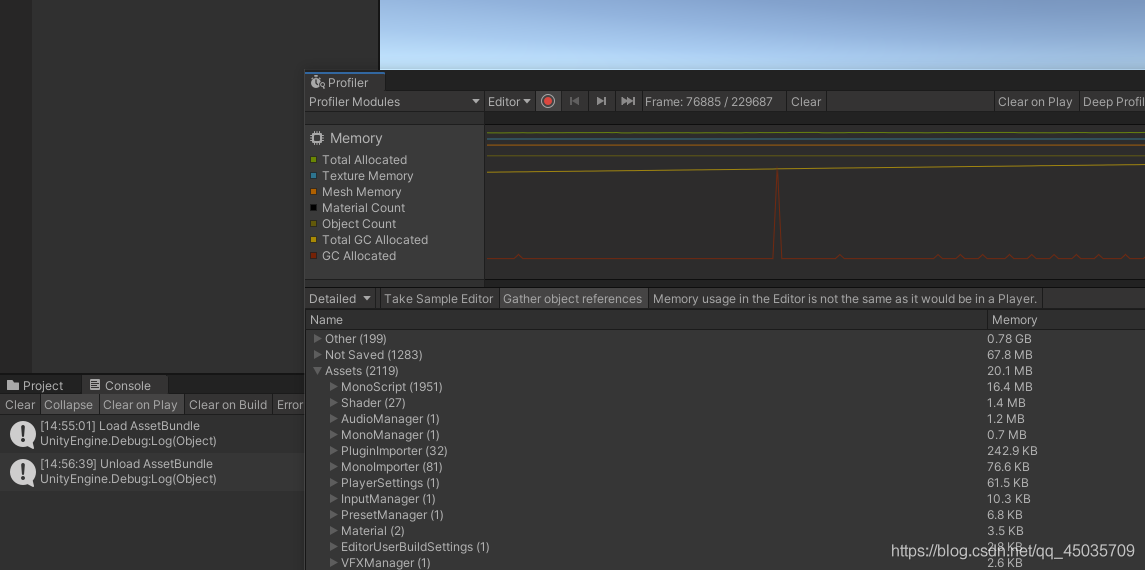Select the Load AssetBundle log entry
This screenshot has height=570, width=1145.
tap(152, 434)
